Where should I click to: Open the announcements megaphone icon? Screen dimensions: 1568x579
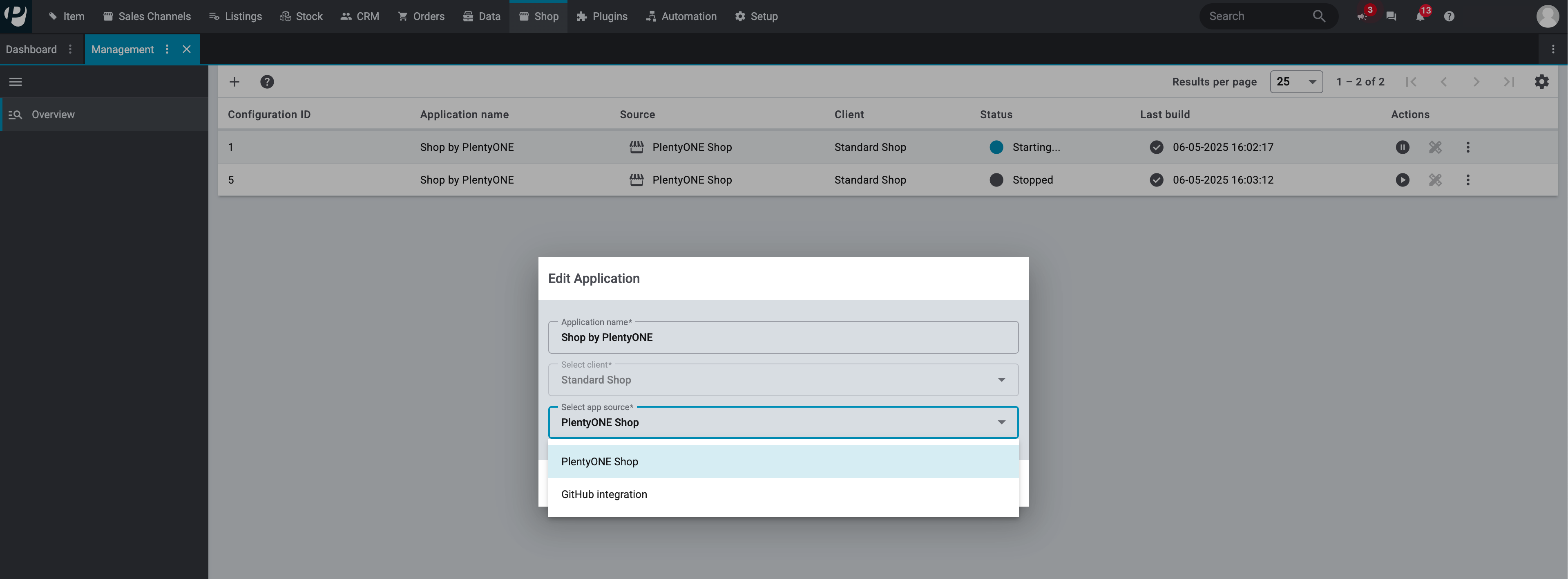[x=1362, y=16]
